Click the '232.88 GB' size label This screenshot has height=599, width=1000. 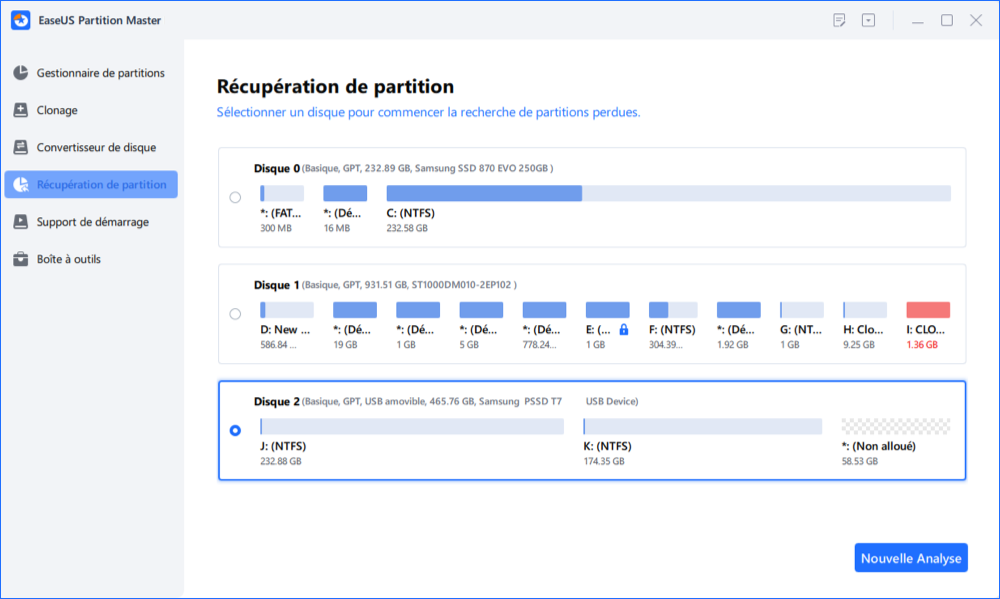[x=281, y=461]
